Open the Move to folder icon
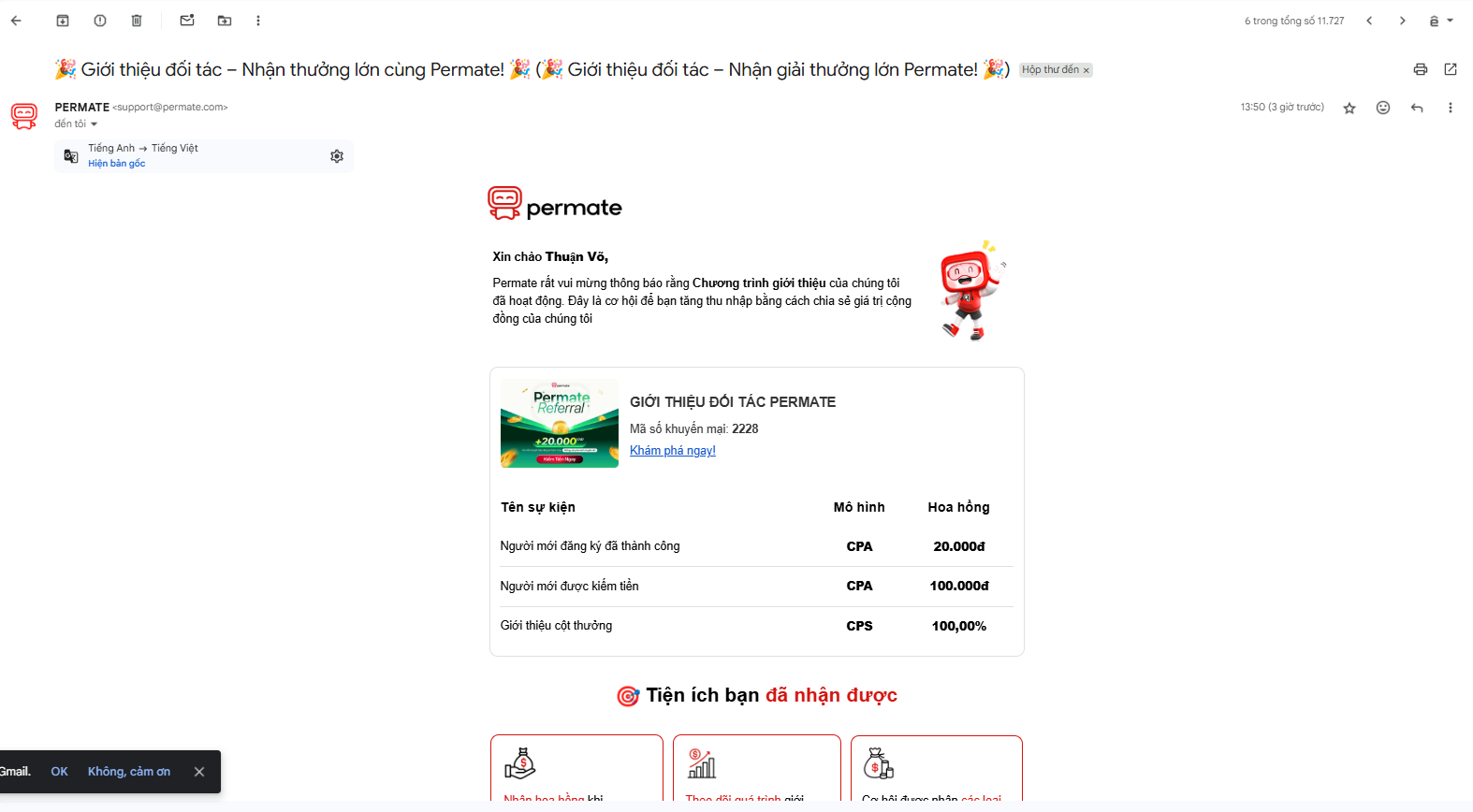Viewport: 1473px width, 812px height. point(225,21)
